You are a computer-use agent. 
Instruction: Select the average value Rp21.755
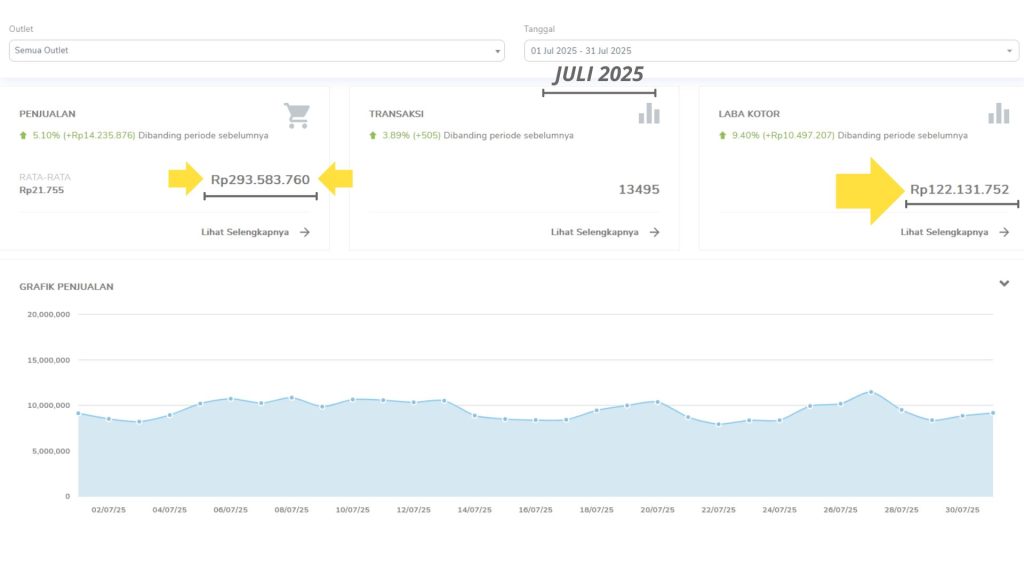42,190
